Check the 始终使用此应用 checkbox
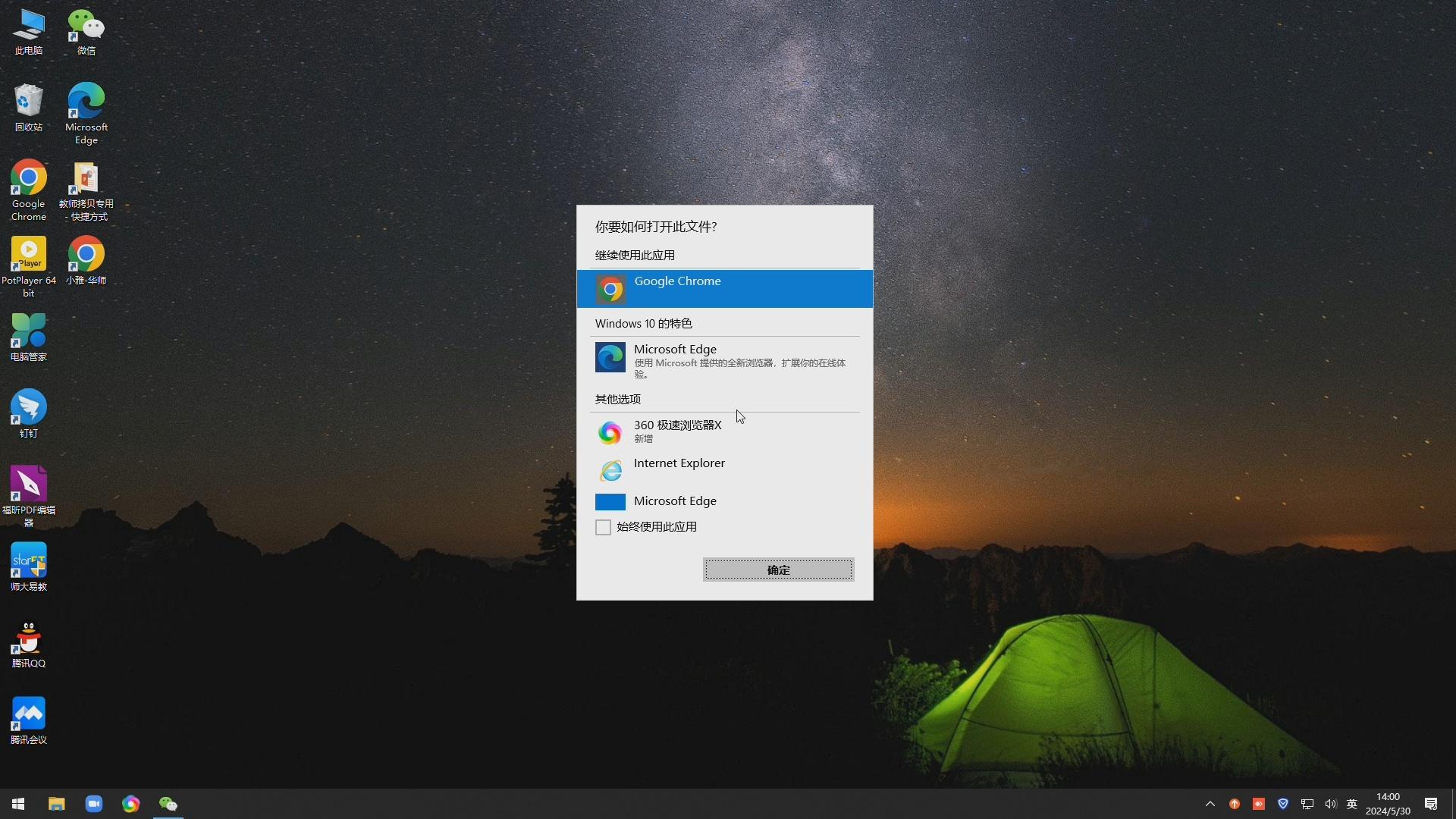1456x819 pixels. [x=604, y=527]
